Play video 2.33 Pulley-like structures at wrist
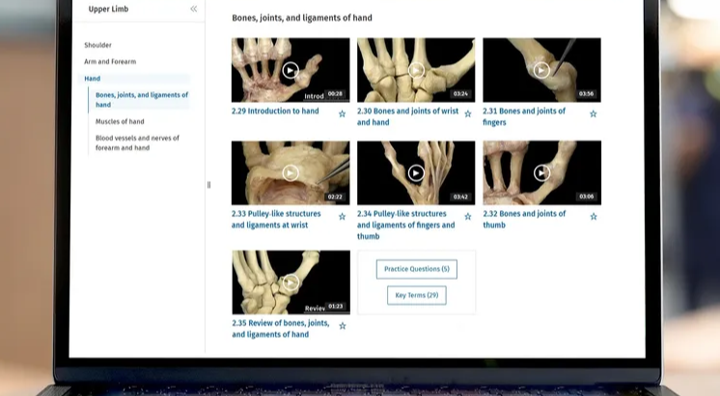This screenshot has width=720, height=396. pos(290,173)
